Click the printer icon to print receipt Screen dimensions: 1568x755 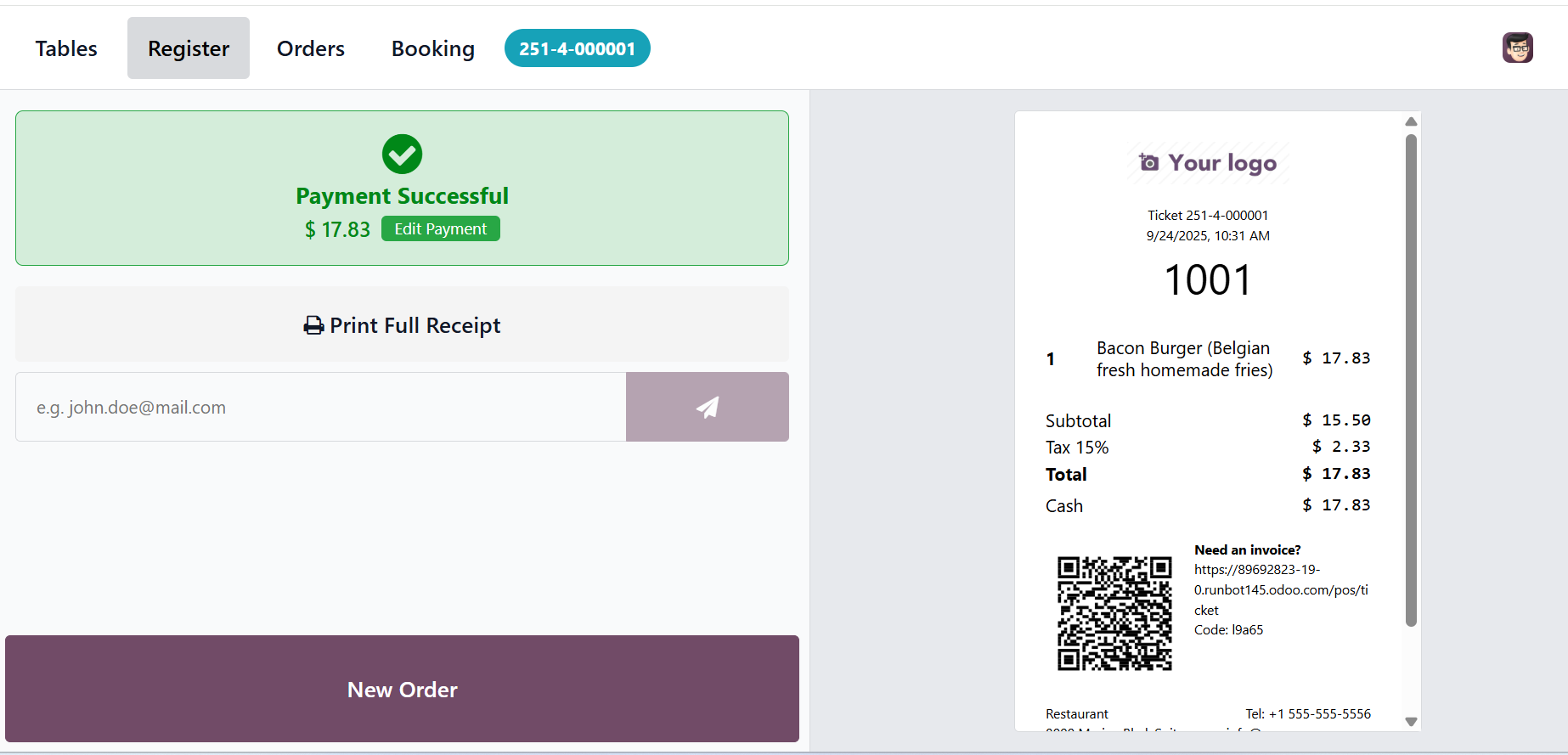click(313, 325)
